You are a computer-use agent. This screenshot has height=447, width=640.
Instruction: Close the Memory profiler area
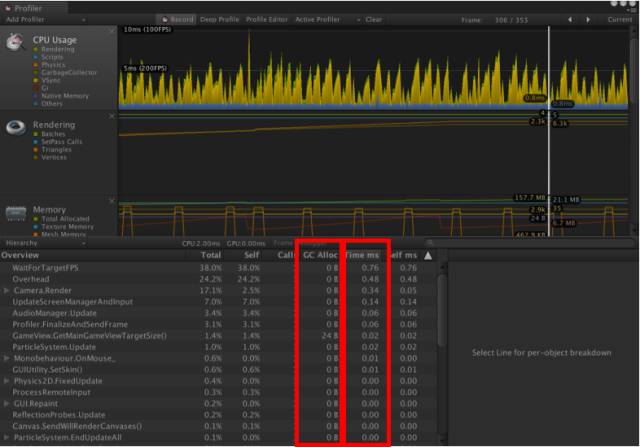click(x=112, y=201)
